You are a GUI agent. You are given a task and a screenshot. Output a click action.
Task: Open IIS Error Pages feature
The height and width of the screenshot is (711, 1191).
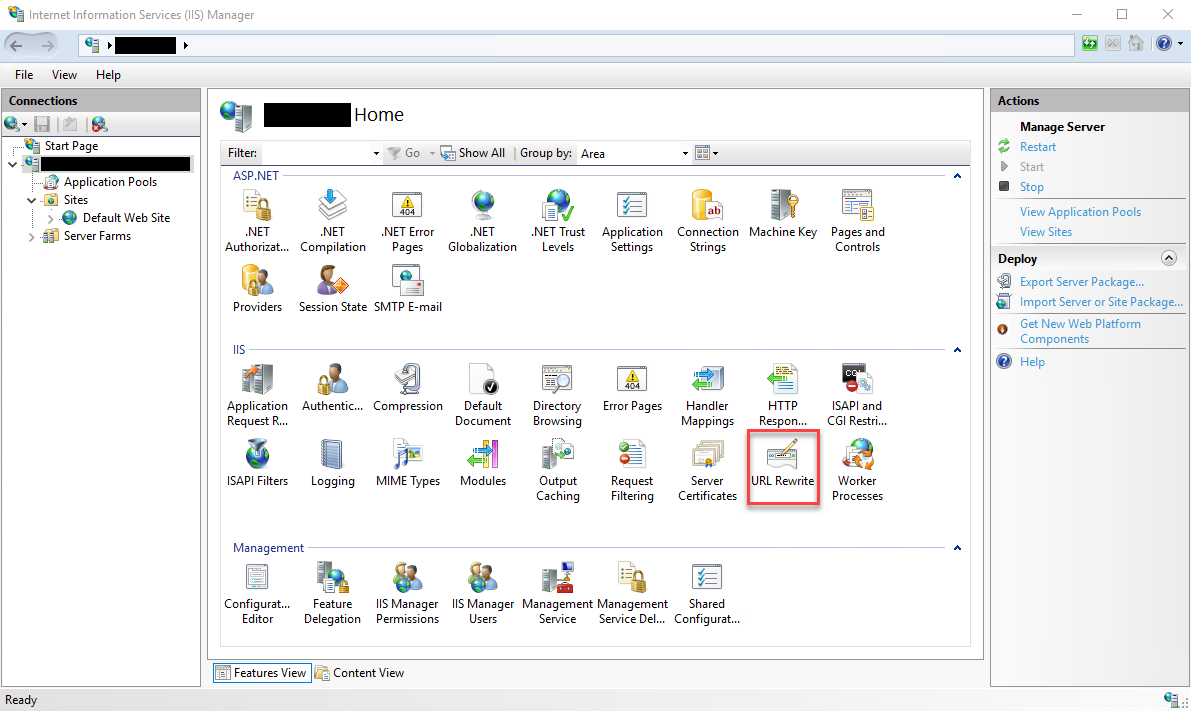(632, 388)
